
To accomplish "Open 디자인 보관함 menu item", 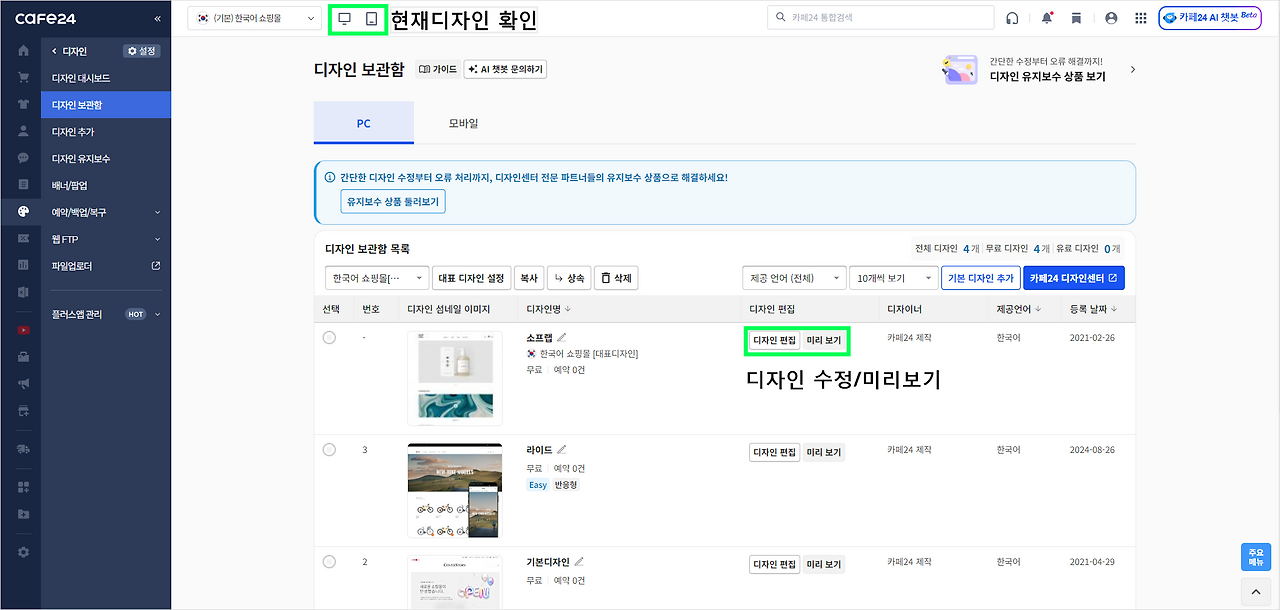I will (106, 105).
